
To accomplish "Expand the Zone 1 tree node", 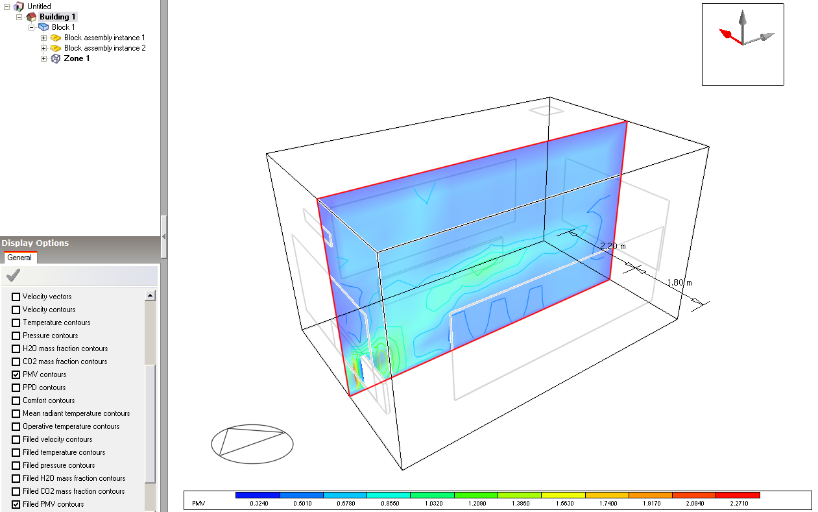I will [44, 59].
